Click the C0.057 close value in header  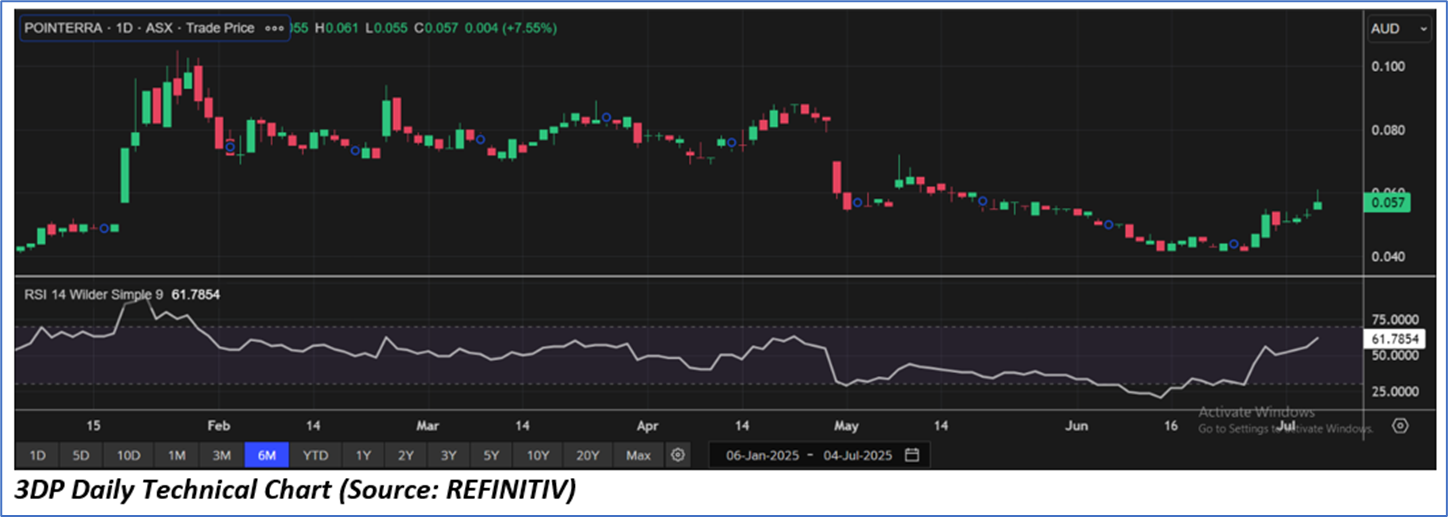[437, 28]
